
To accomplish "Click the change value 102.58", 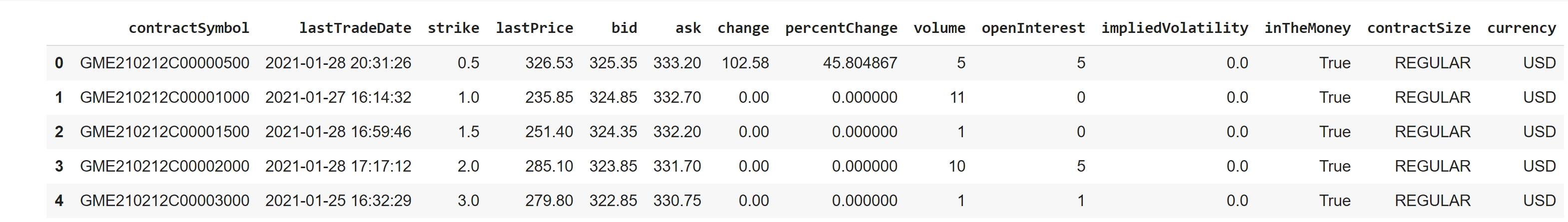I will (745, 63).
